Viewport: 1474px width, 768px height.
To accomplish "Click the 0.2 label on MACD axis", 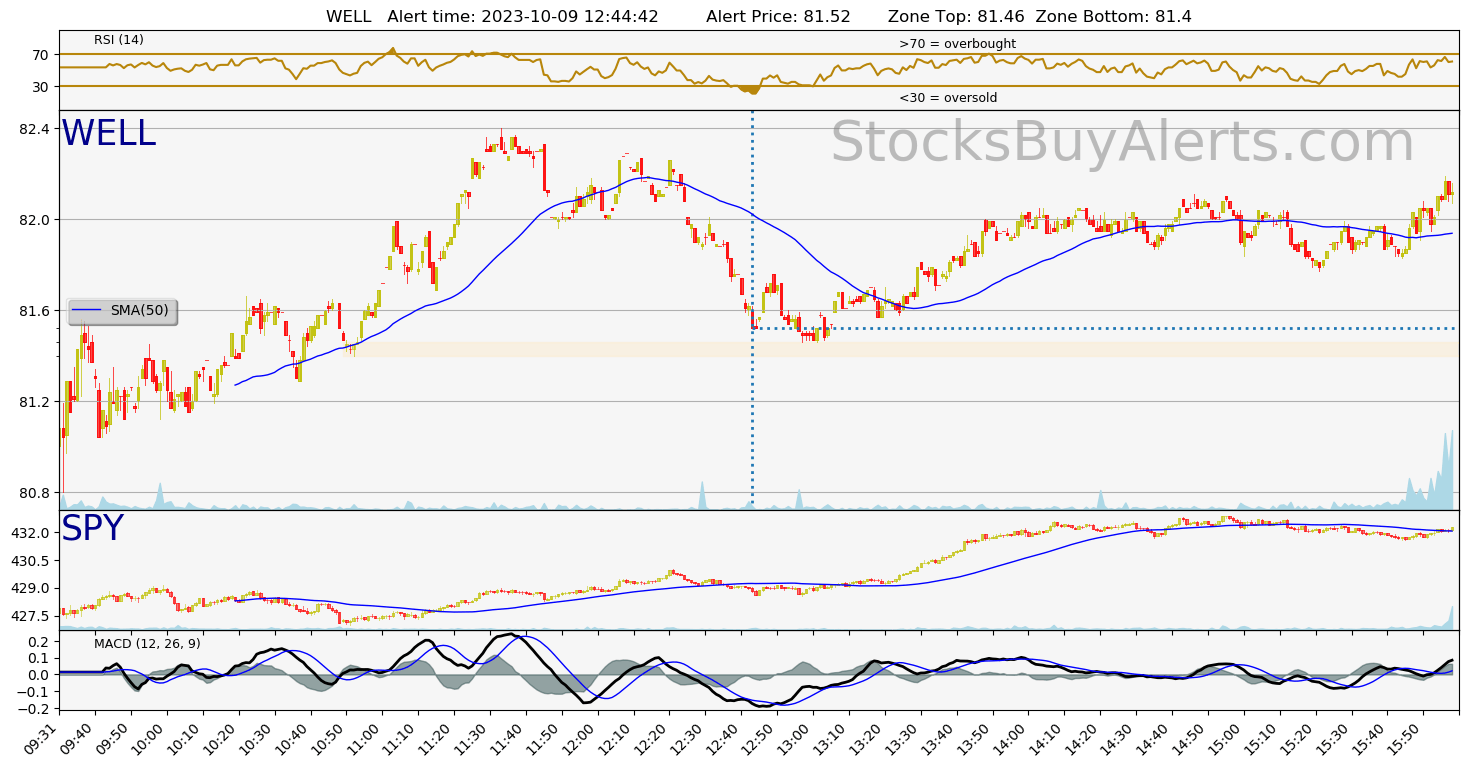I will tap(38, 641).
